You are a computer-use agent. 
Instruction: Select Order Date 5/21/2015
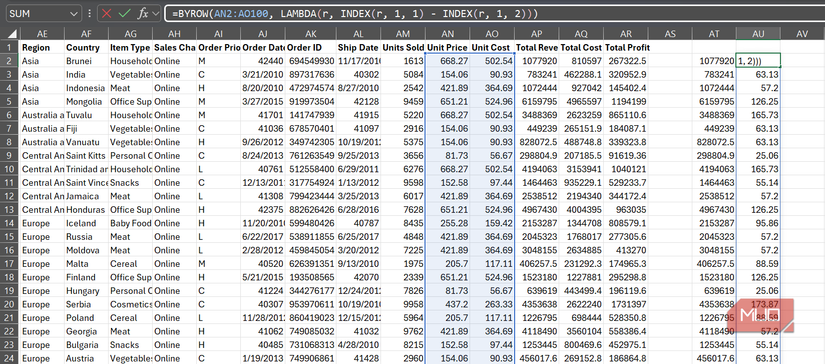pyautogui.click(x=263, y=277)
